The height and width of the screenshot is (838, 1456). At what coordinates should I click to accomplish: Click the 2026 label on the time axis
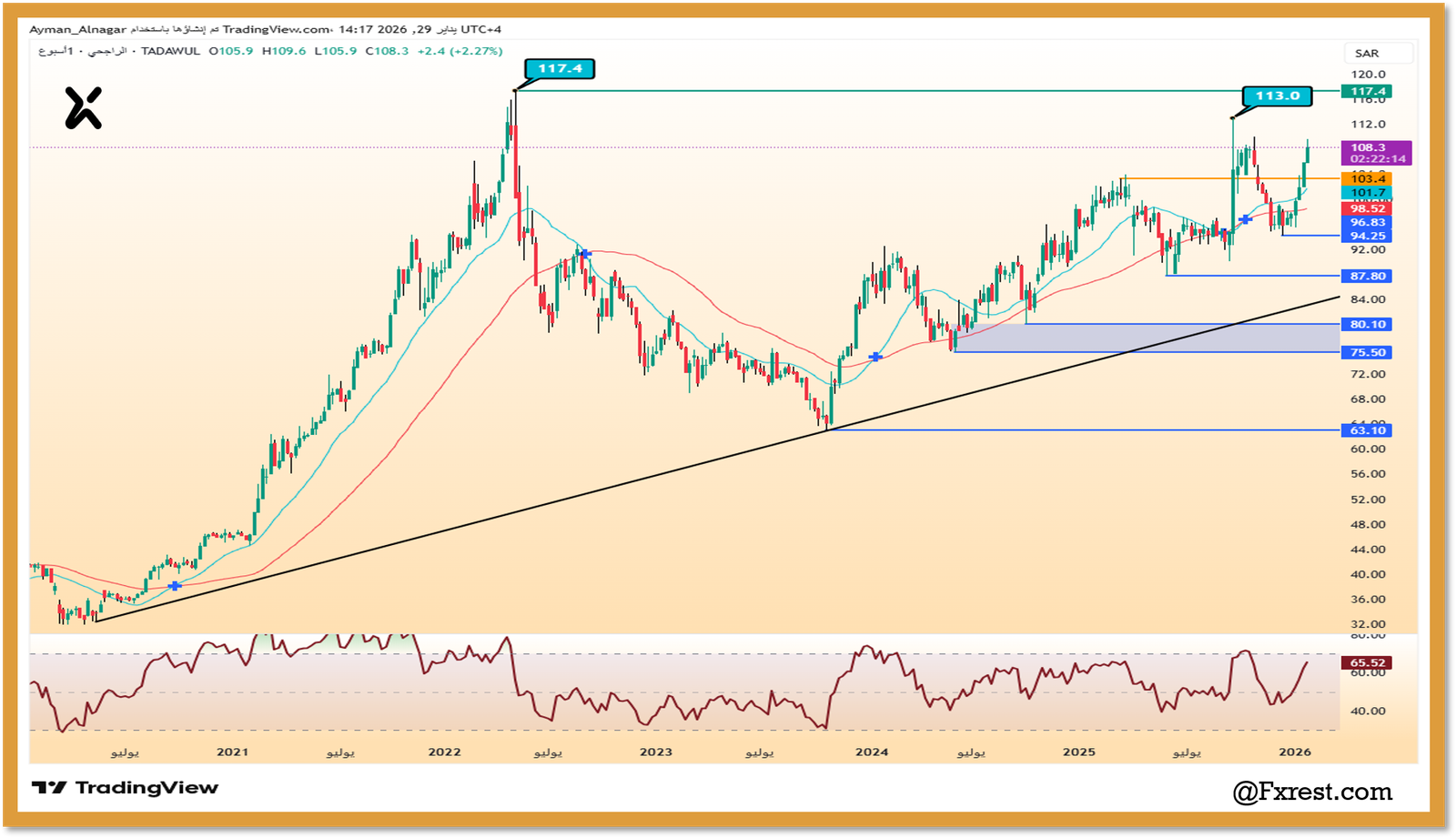click(x=1294, y=752)
